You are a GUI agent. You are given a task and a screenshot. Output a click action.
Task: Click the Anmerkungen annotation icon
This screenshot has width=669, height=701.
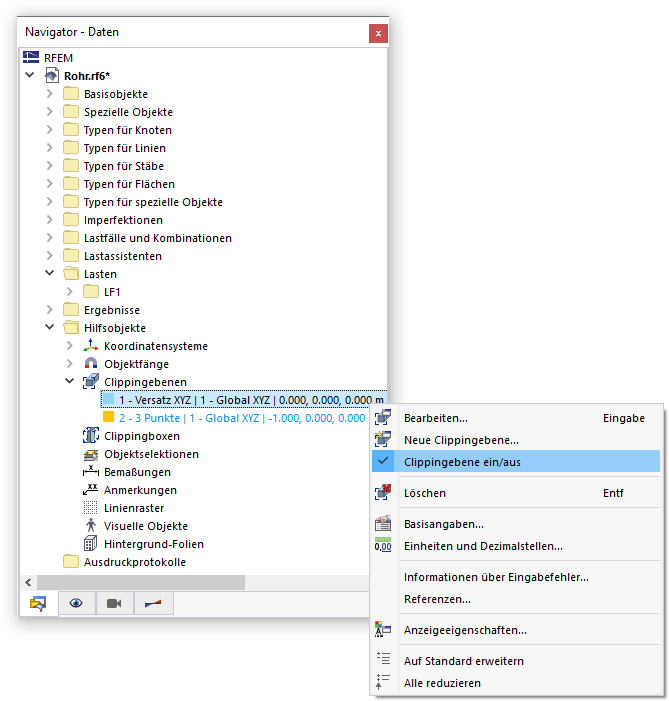point(91,490)
